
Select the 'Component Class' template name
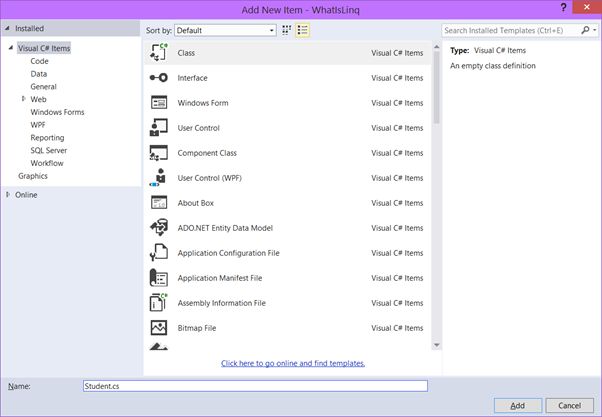pyautogui.click(x=207, y=153)
